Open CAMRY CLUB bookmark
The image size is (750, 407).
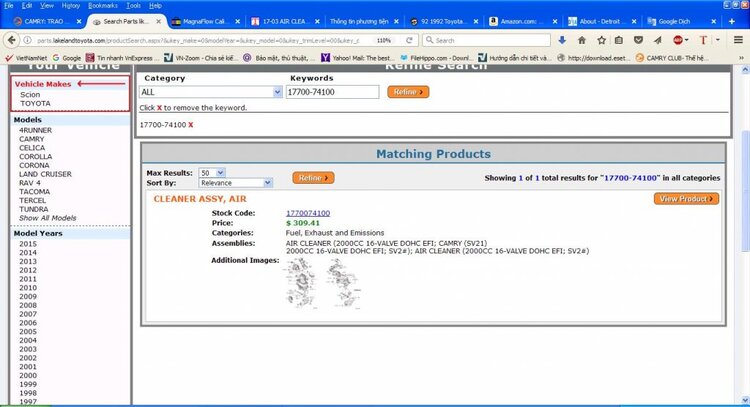[x=673, y=58]
